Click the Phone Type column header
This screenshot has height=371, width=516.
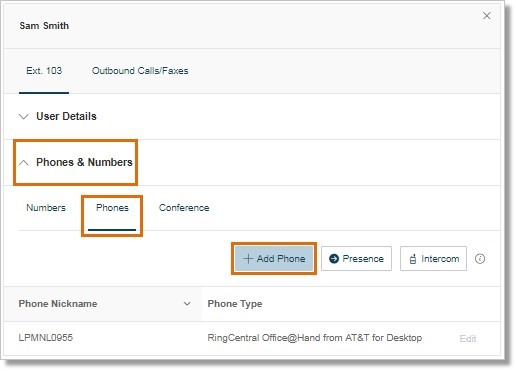tap(235, 304)
